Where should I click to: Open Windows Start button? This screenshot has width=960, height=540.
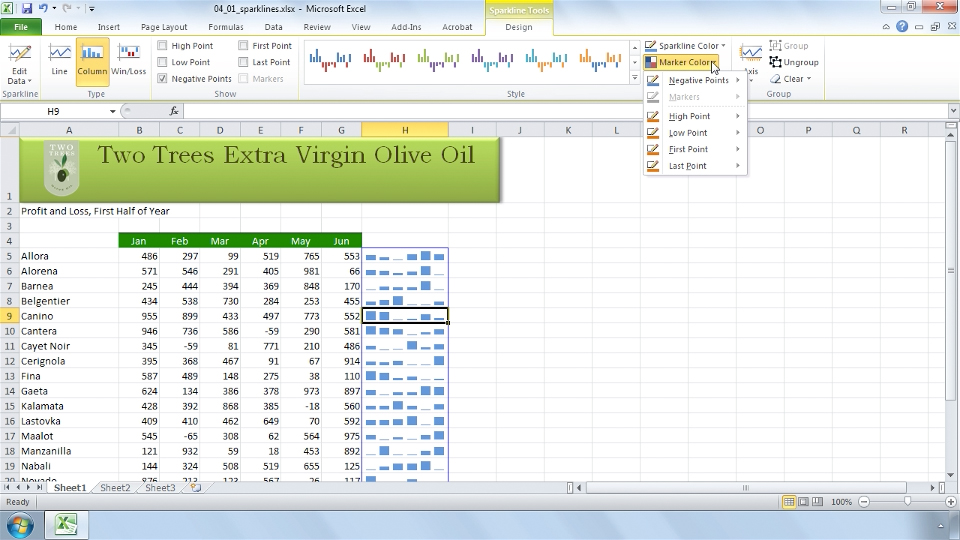[20, 525]
